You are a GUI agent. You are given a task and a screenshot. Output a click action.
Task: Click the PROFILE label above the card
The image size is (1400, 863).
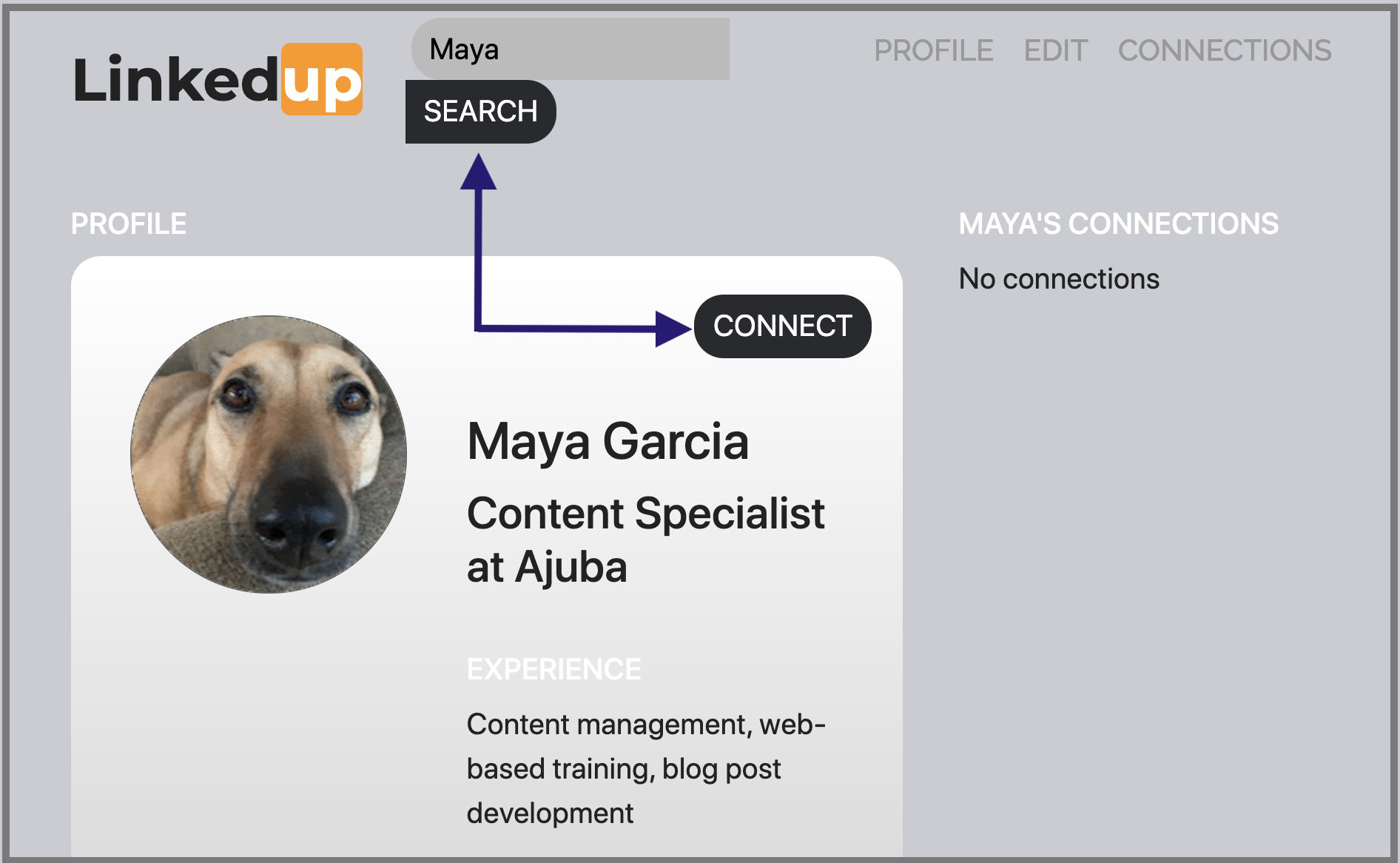[x=128, y=223]
